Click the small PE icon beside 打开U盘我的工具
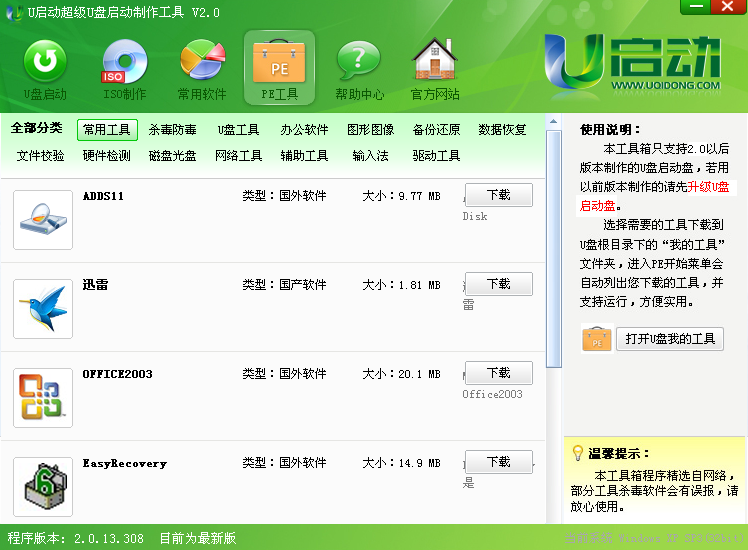 pyautogui.click(x=597, y=339)
